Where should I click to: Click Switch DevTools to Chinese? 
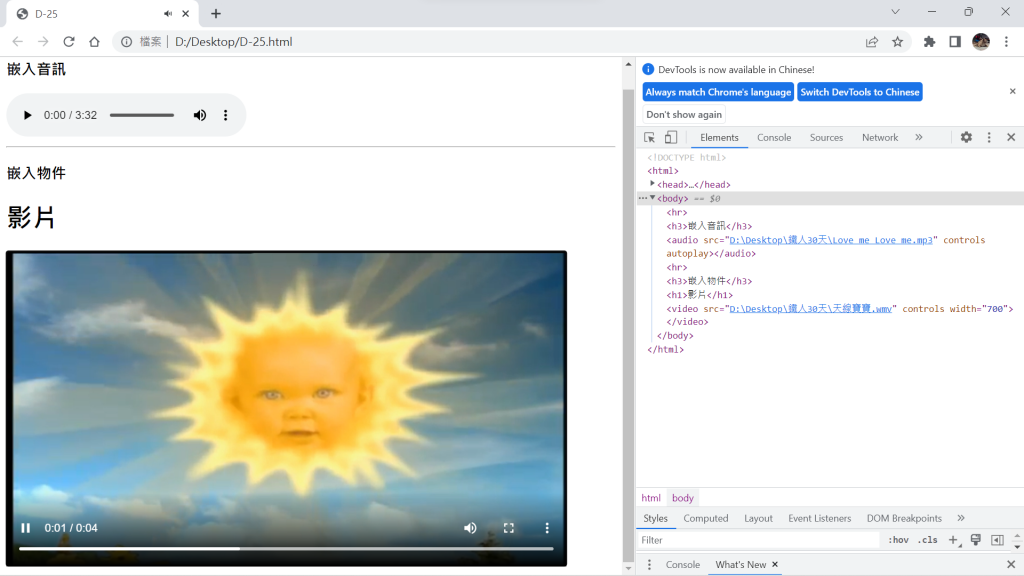[x=859, y=92]
